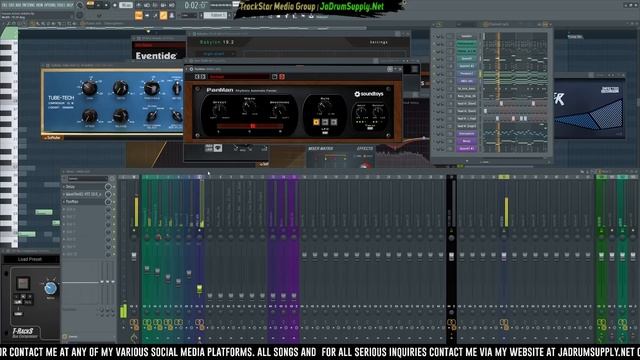Click the time display 0:02

[x=196, y=5]
